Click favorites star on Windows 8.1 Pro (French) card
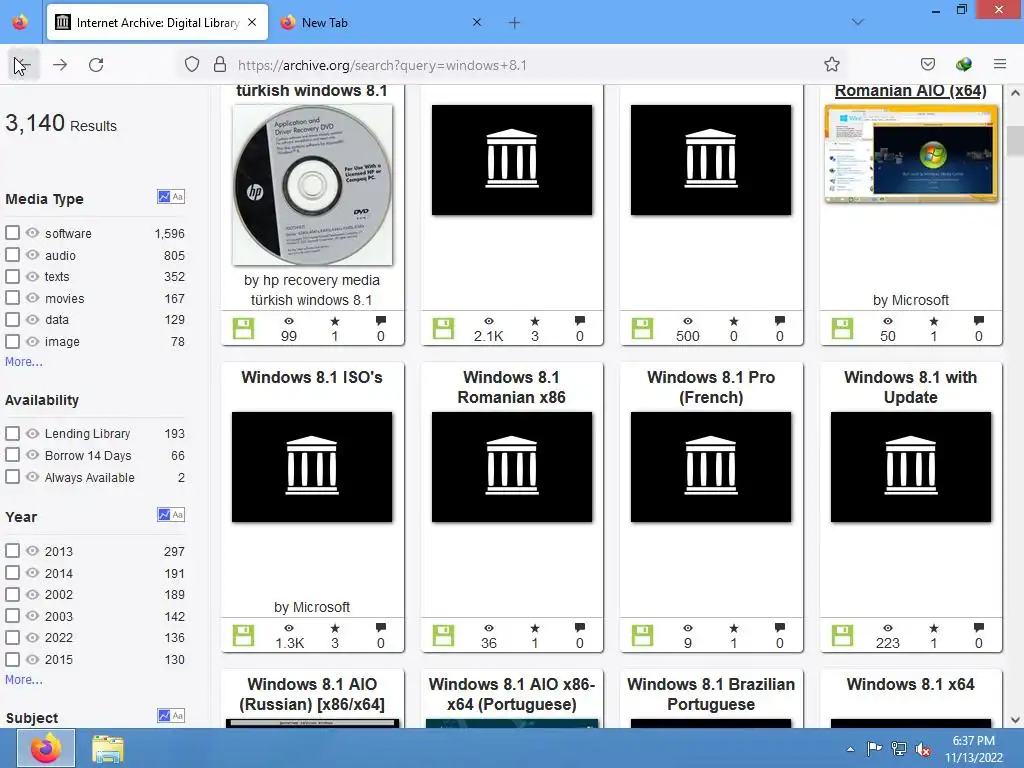The image size is (1024, 768). [x=733, y=628]
